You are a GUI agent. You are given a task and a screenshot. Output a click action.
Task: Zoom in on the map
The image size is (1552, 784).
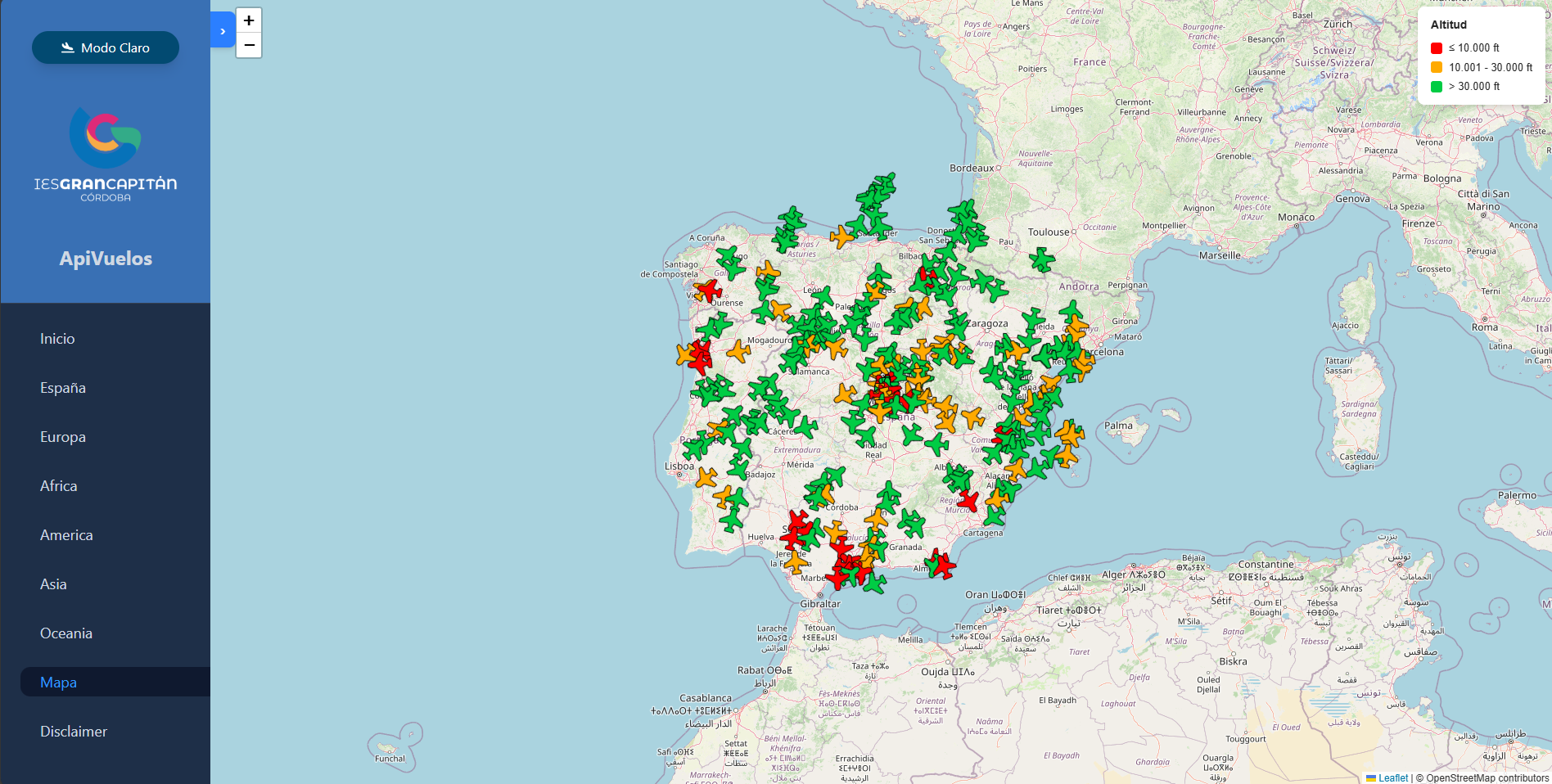[249, 20]
